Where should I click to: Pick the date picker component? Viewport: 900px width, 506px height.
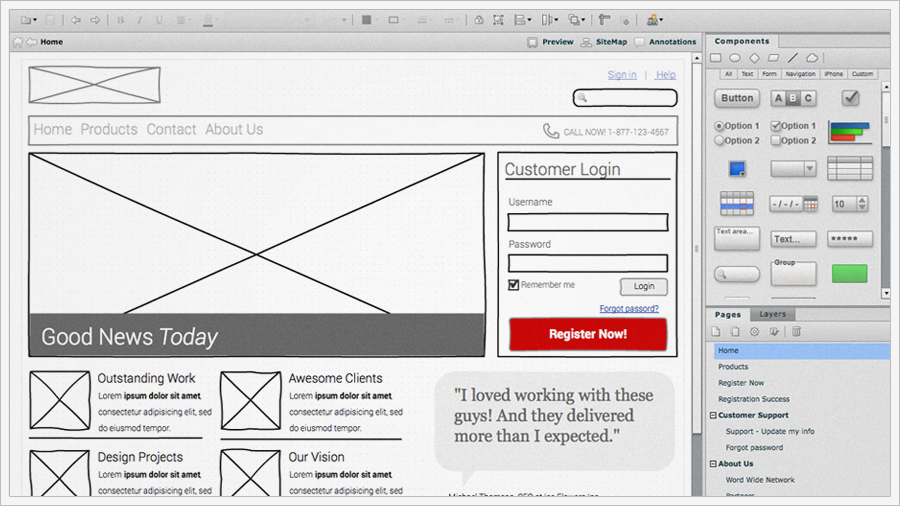[793, 204]
